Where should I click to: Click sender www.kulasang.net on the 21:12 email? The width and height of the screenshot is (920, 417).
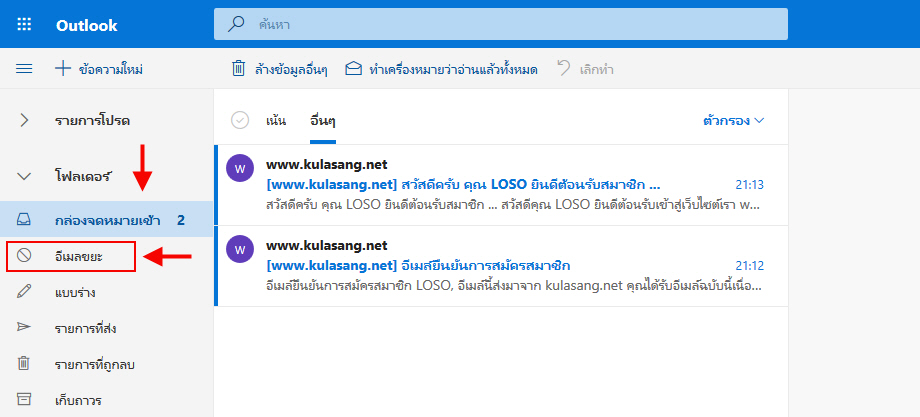[x=326, y=246]
